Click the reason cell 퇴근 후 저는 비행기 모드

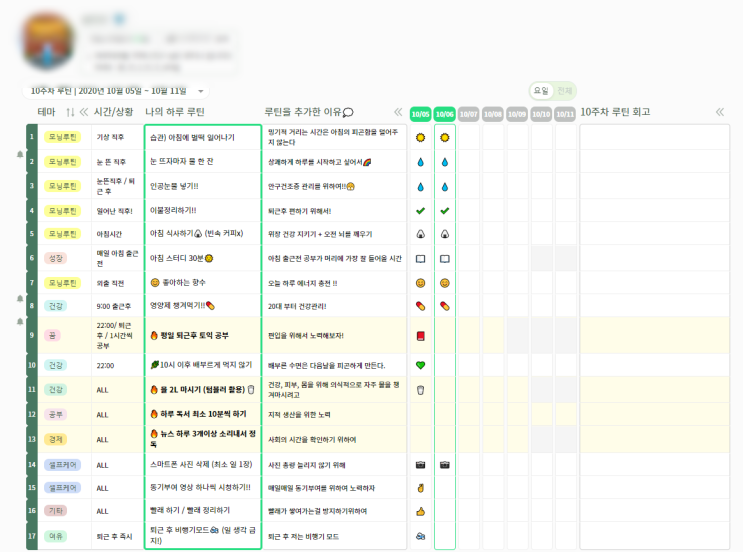pos(334,536)
